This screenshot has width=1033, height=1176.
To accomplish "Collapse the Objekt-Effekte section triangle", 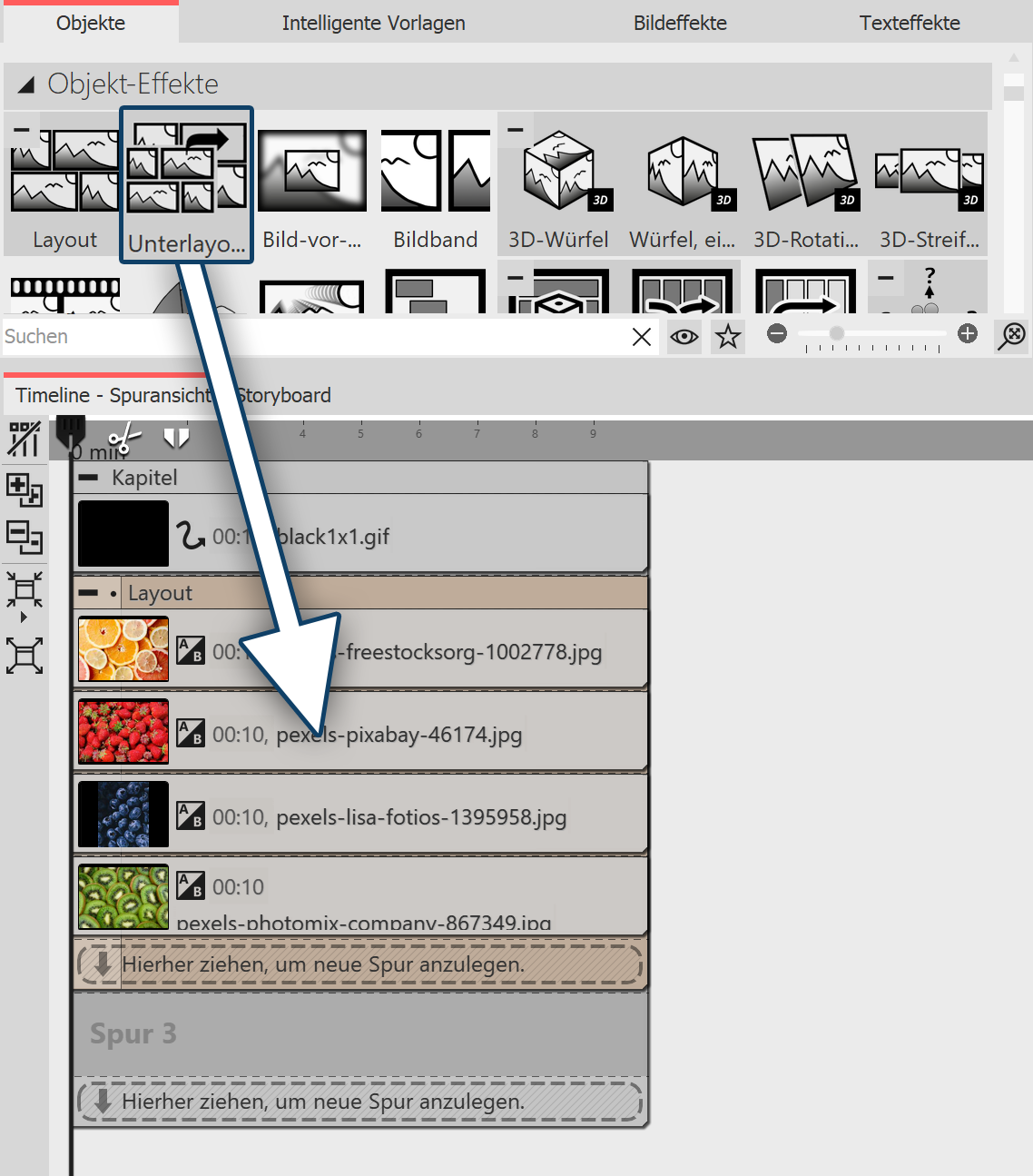I will (26, 84).
